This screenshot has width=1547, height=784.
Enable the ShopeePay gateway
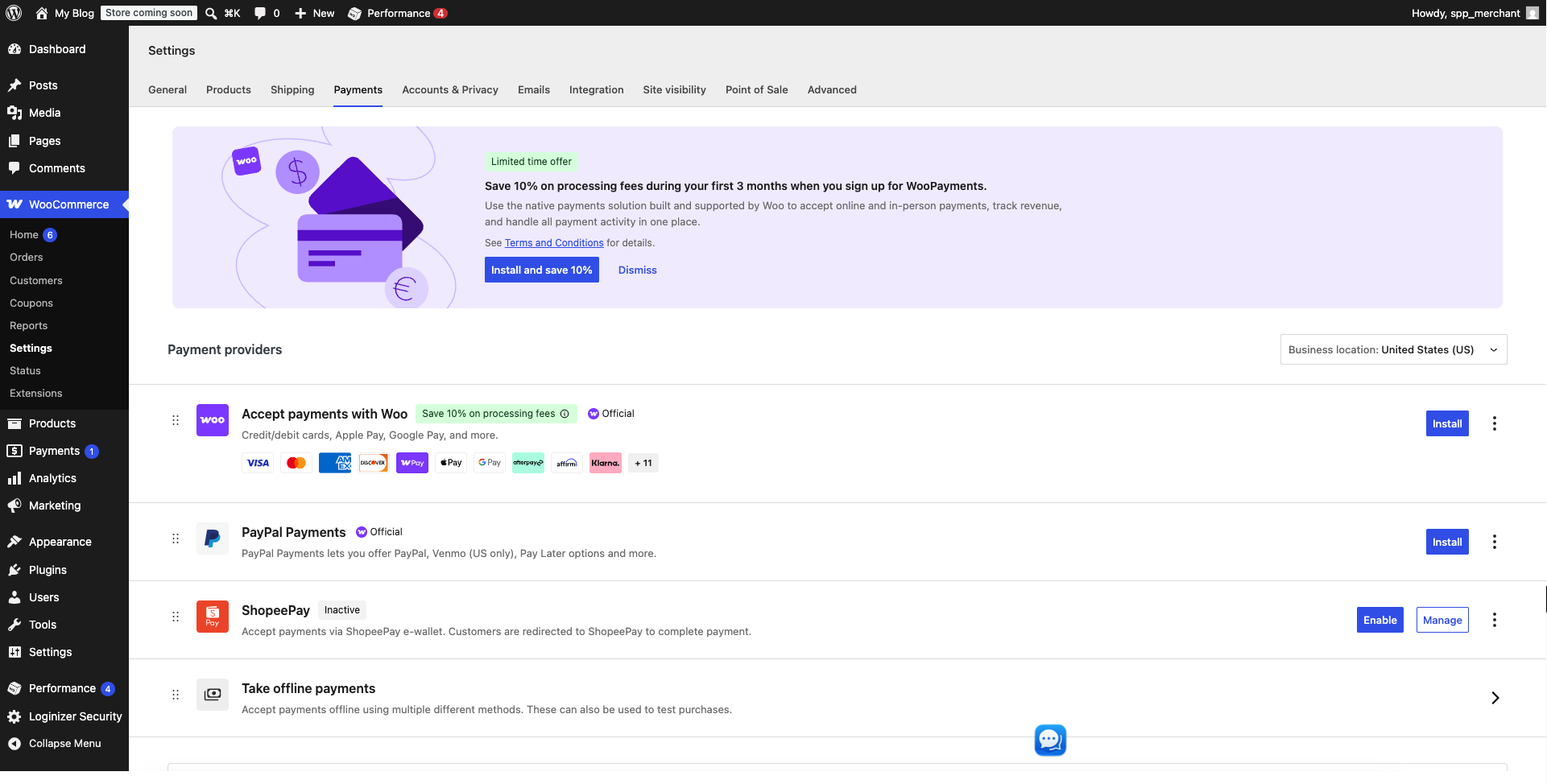(x=1380, y=620)
